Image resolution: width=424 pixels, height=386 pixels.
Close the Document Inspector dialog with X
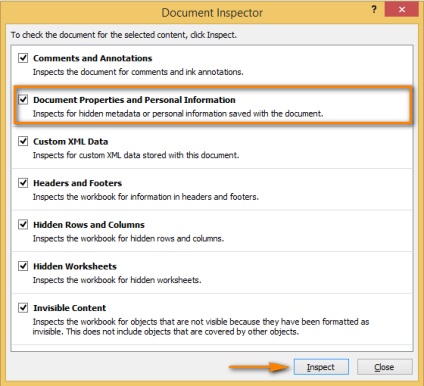[x=401, y=9]
